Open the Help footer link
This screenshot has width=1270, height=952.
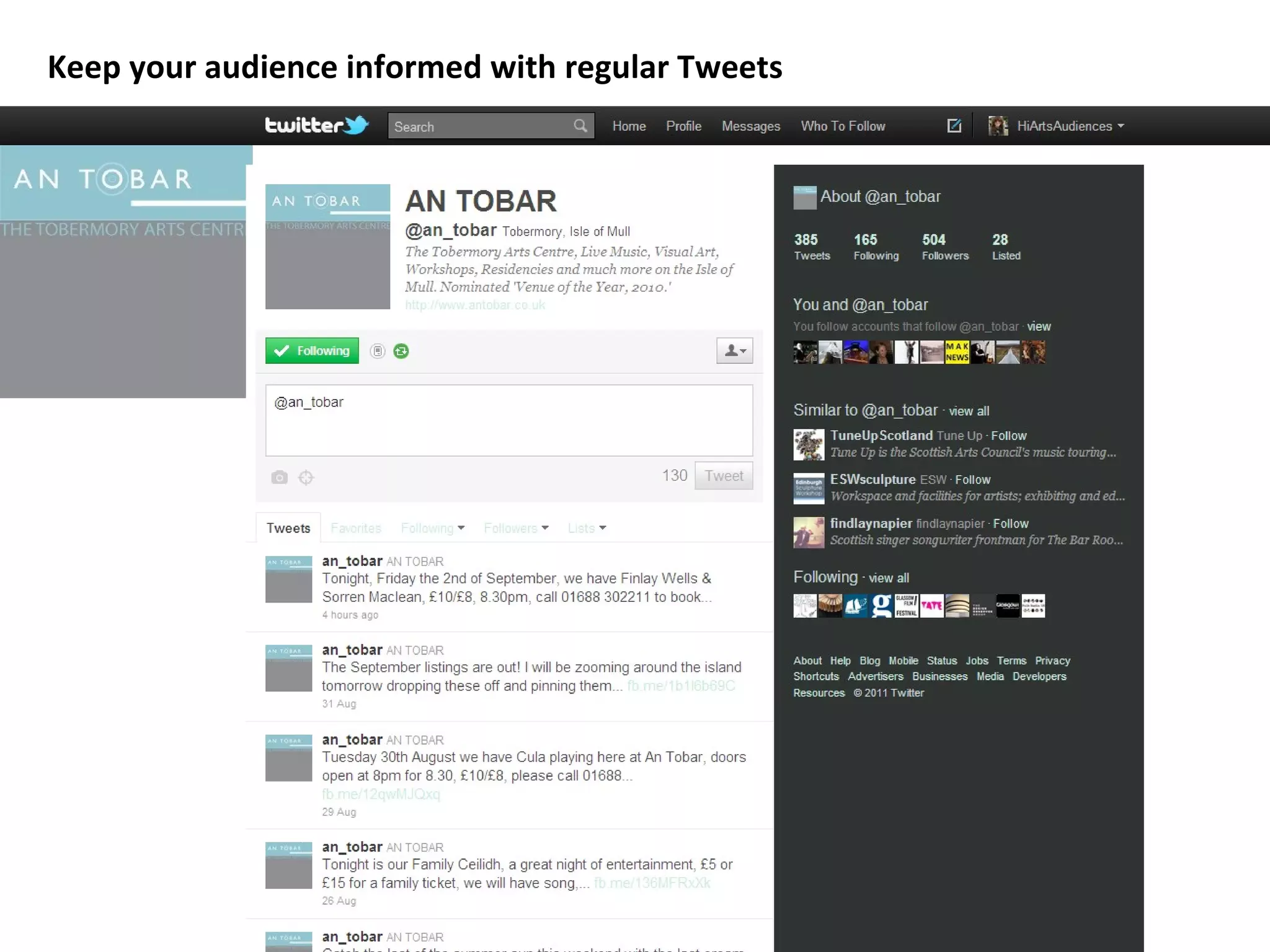click(x=840, y=661)
